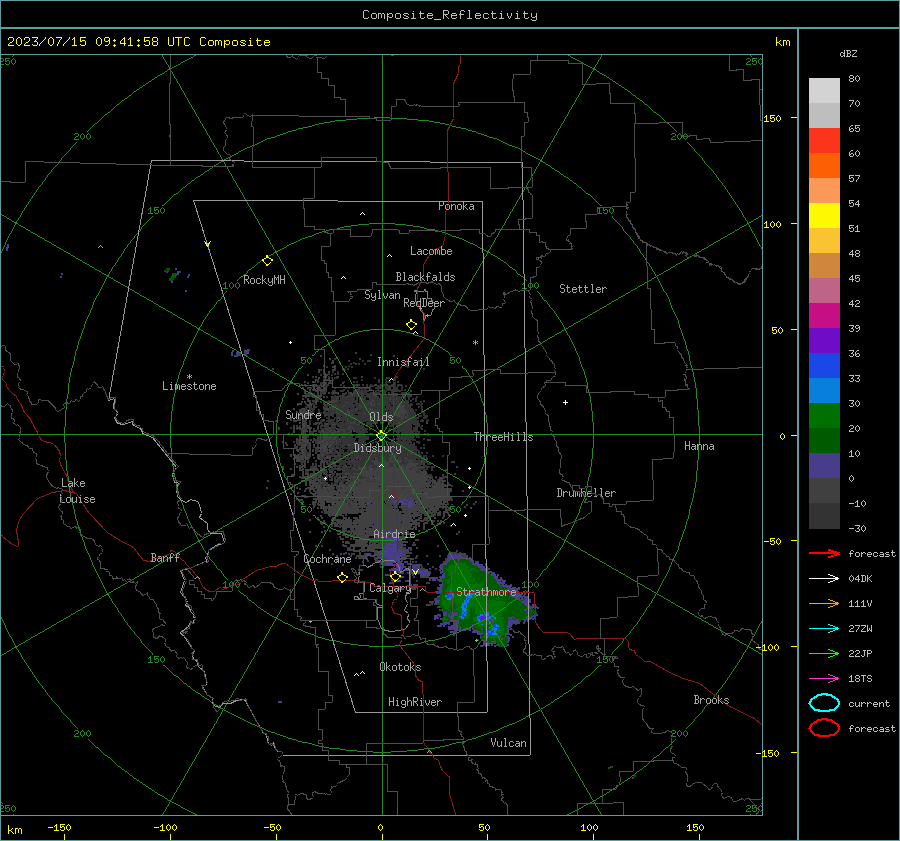The width and height of the screenshot is (900, 841).
Task: Click the Calgary city label
Action: click(390, 588)
